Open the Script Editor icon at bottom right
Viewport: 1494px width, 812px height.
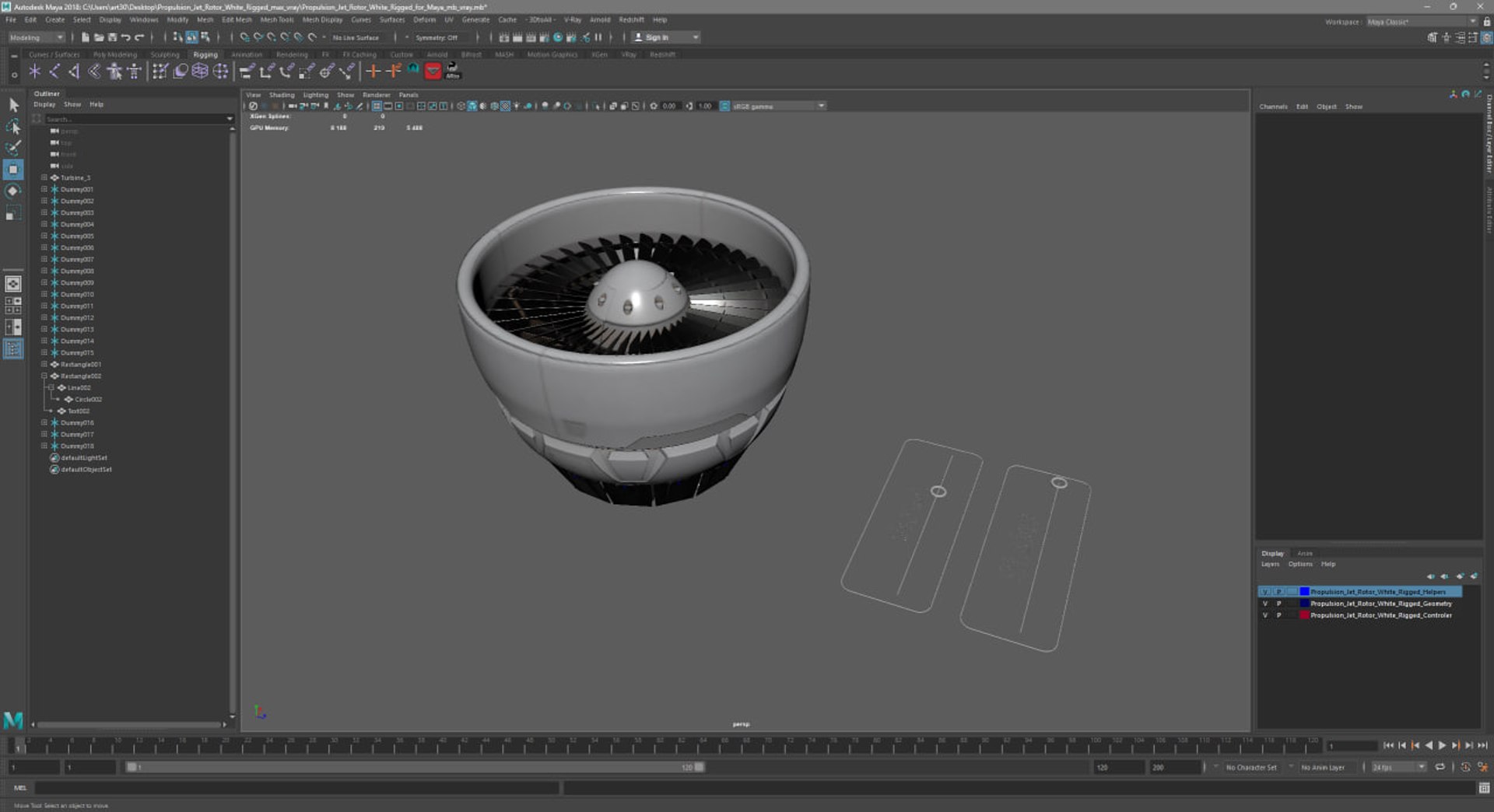click(1484, 788)
